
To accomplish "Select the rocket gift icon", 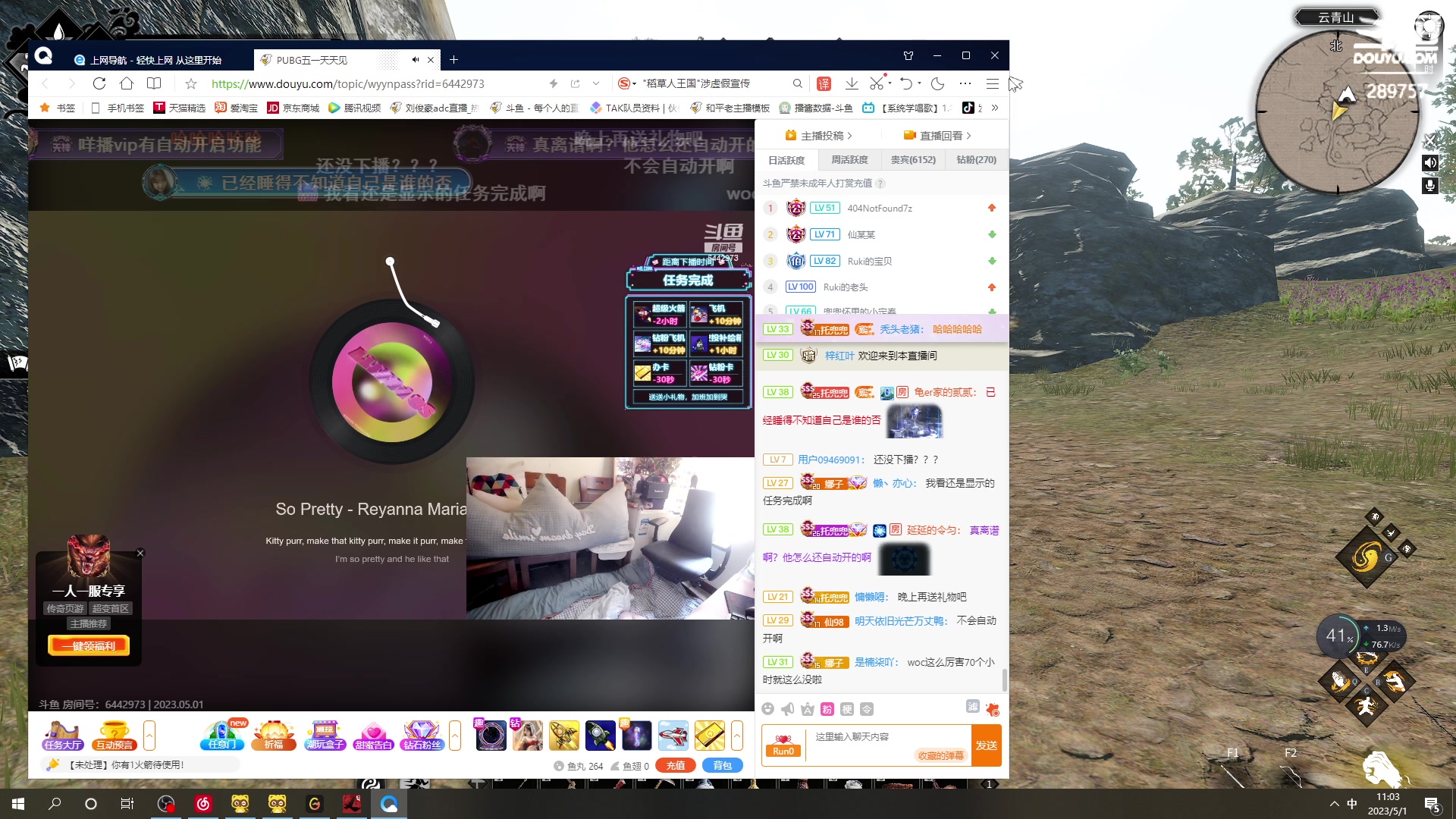I will click(x=600, y=736).
